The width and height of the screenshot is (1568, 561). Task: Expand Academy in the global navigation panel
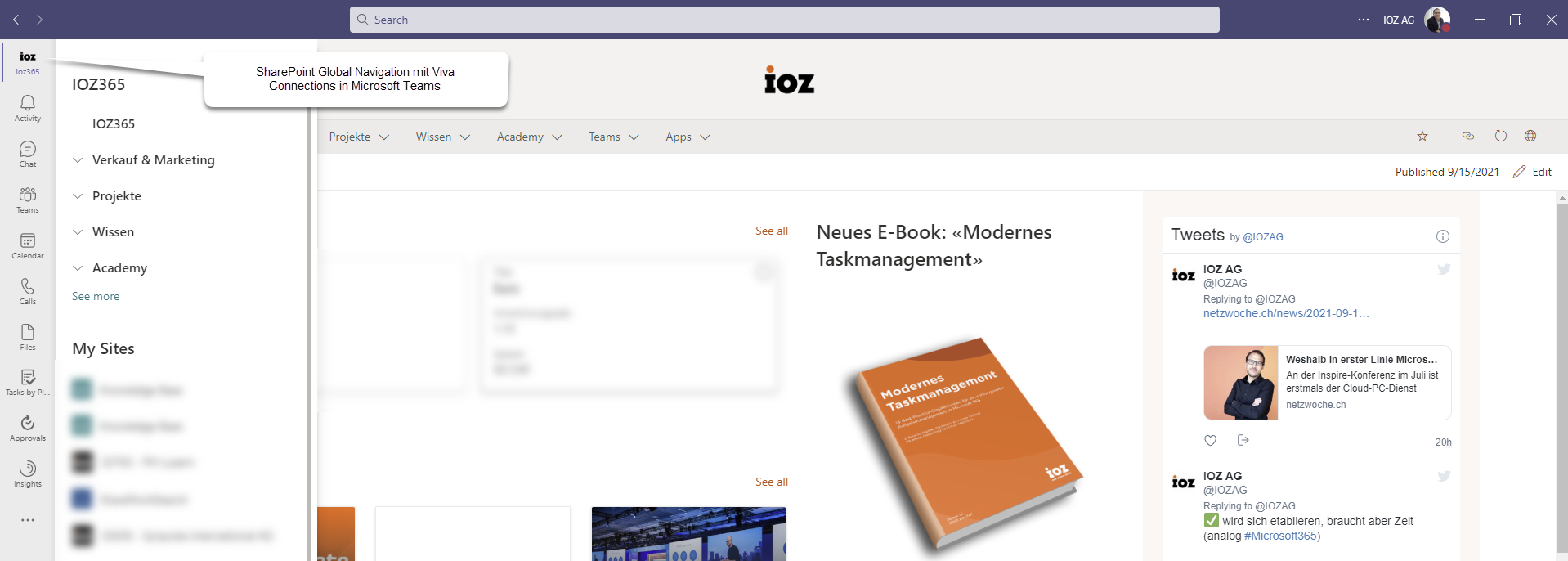[78, 268]
